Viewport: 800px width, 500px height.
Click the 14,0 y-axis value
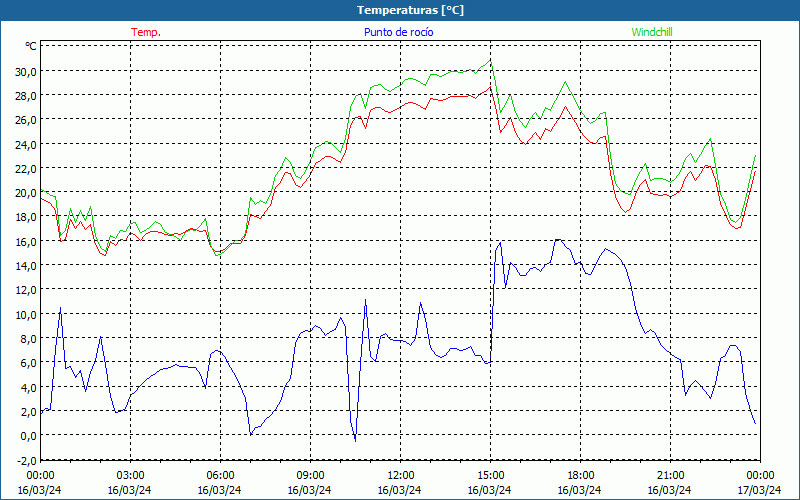pos(26,265)
